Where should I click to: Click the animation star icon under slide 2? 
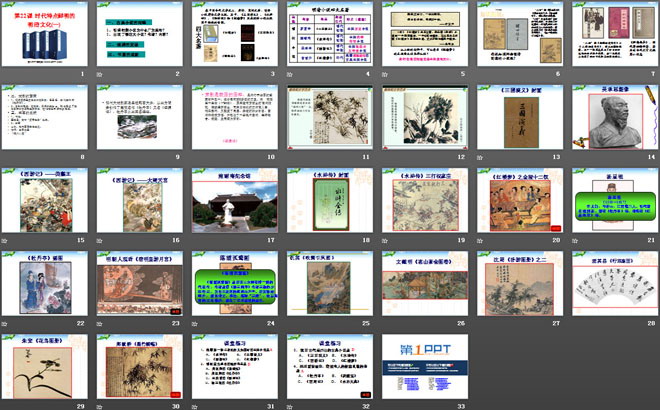click(99, 74)
